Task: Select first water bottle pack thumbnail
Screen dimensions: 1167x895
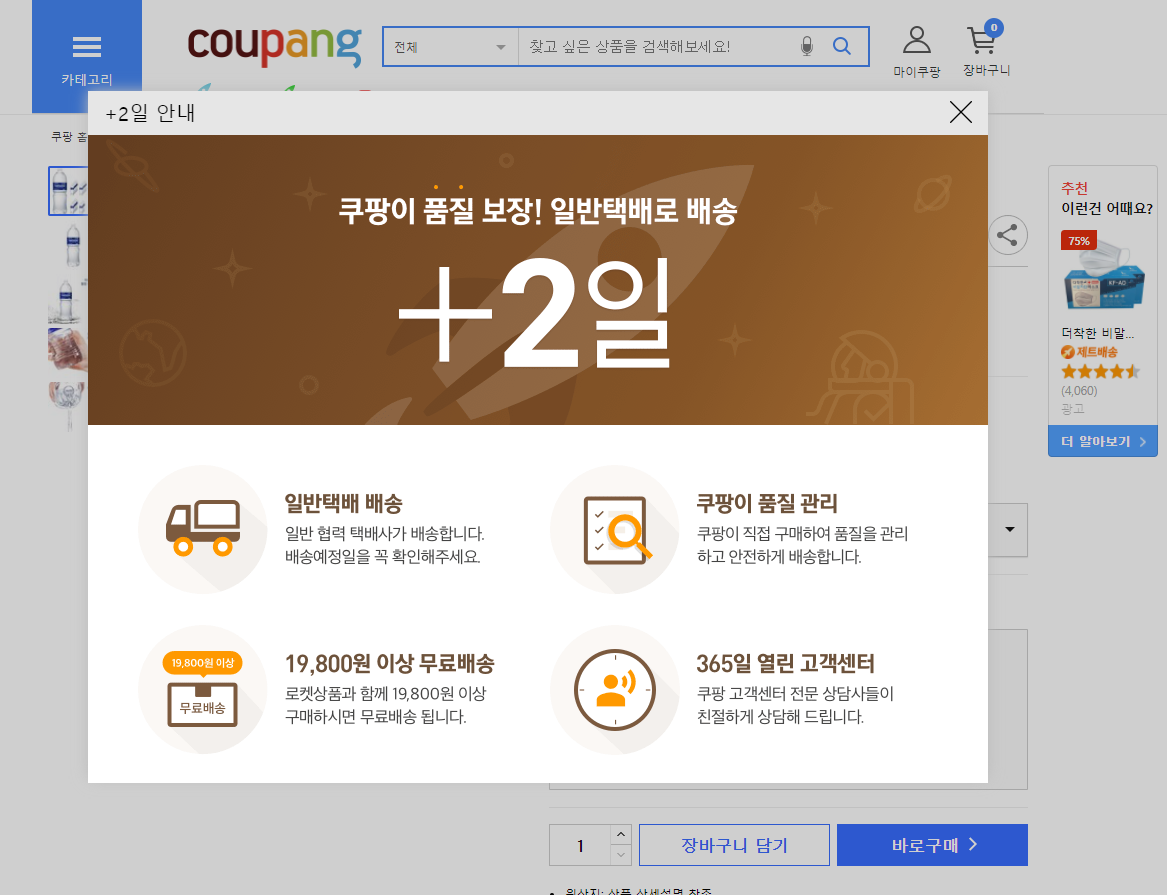Action: (x=68, y=191)
